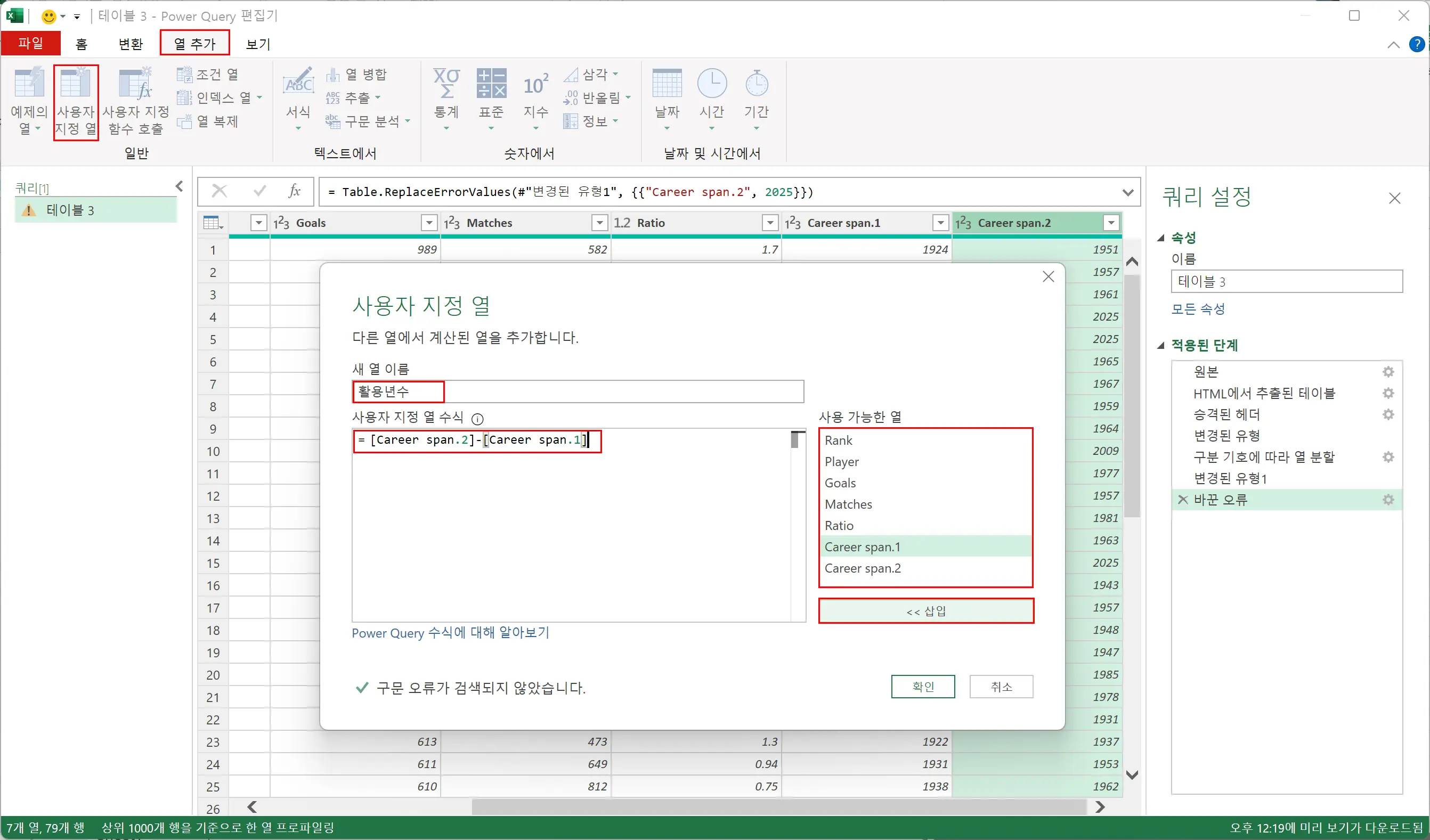Viewport: 1430px width, 840px height.
Task: Open the Power Query 수식에 대해 알아보기 link
Action: pos(450,633)
